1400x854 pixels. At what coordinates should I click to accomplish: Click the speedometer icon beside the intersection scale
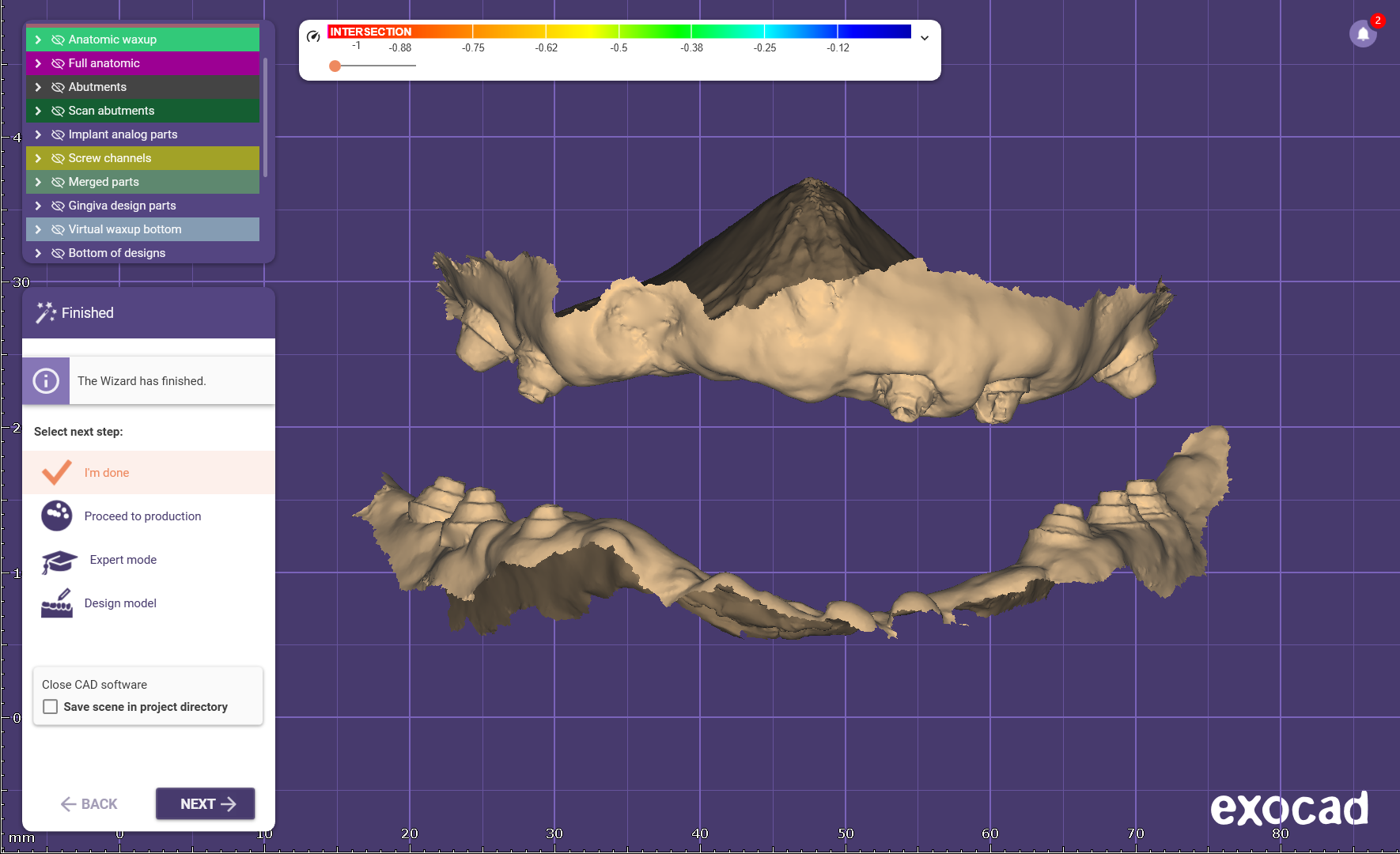[x=313, y=36]
